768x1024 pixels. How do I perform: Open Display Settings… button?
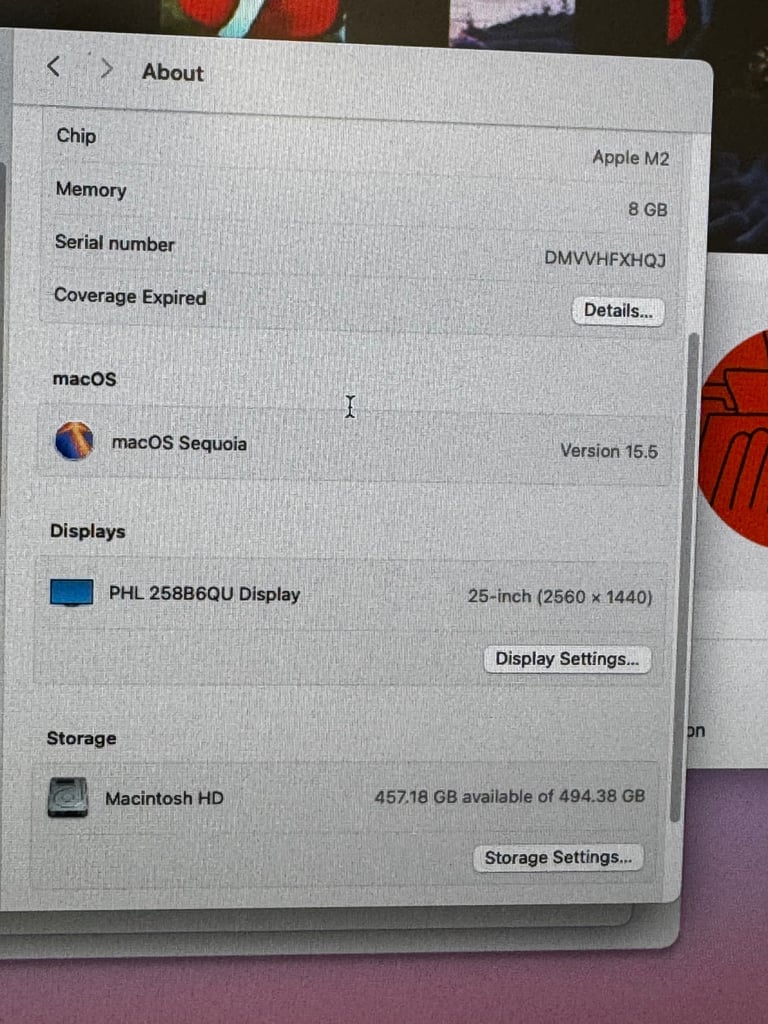coord(567,659)
